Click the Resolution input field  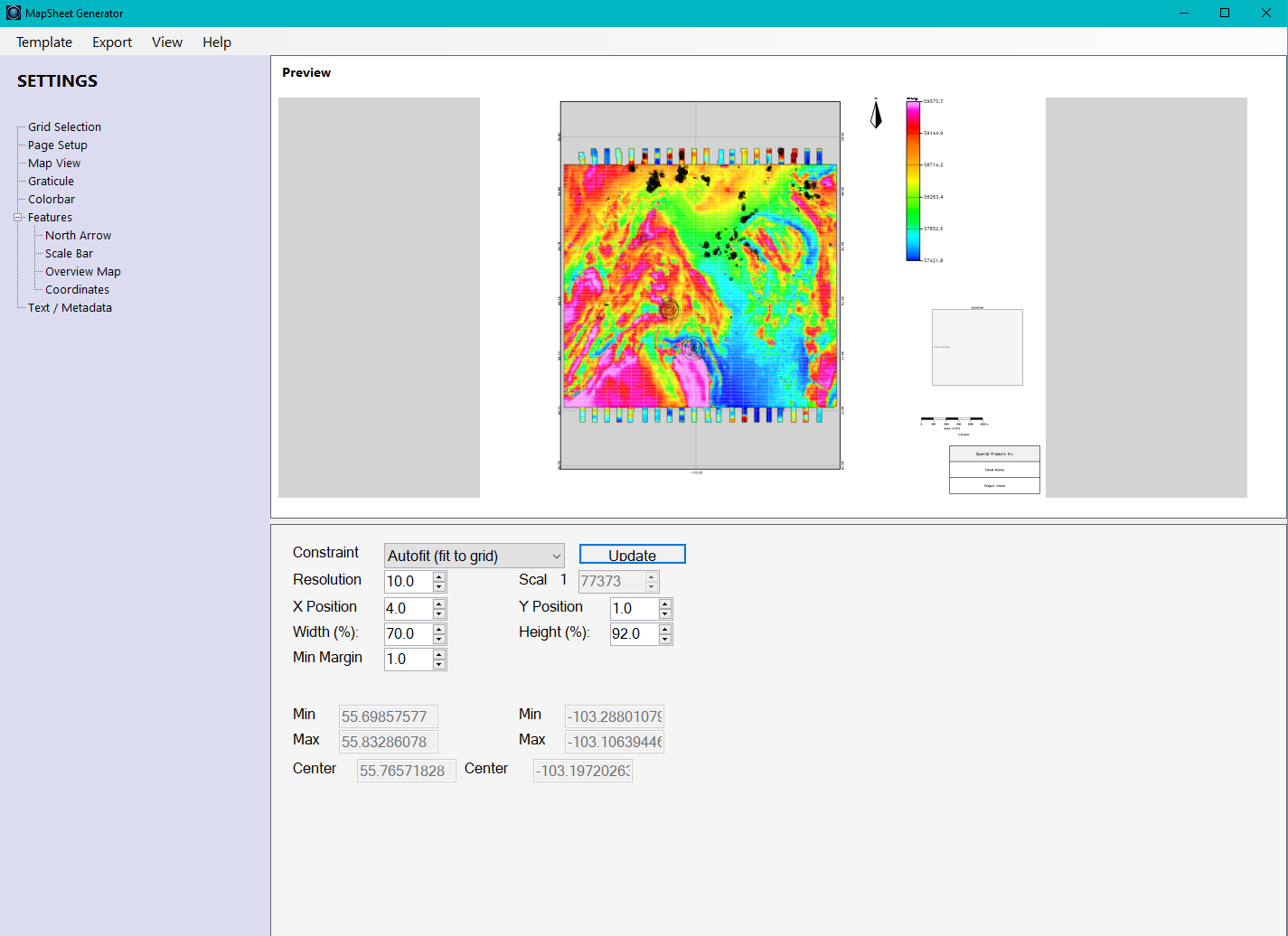409,582
